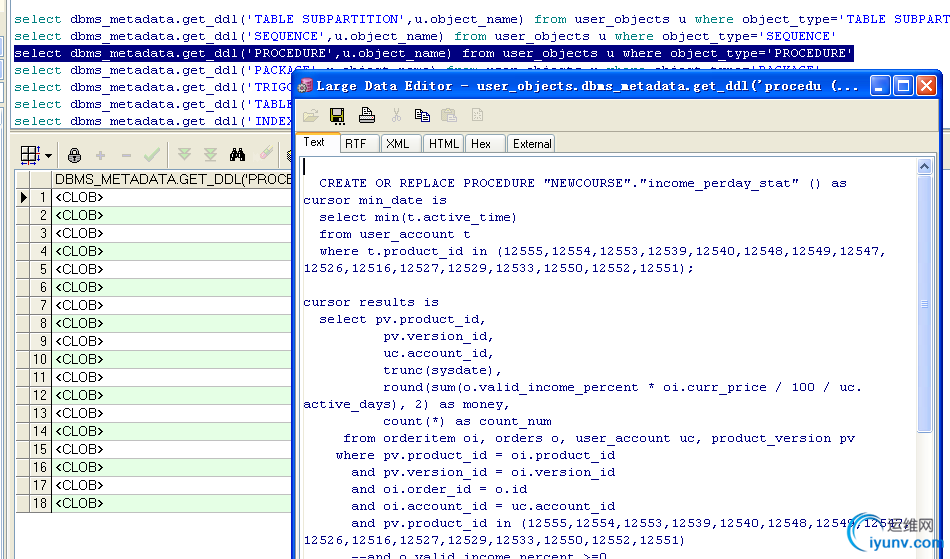Click row number 13 header
Image resolution: width=950 pixels, height=559 pixels.
(x=41, y=414)
